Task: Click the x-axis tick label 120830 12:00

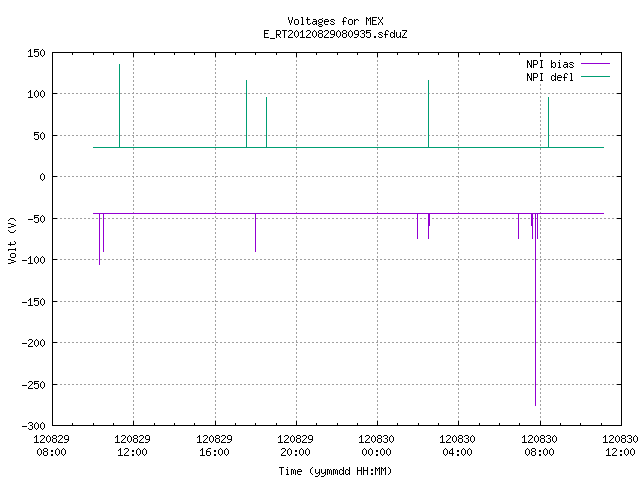Action: [x=620, y=446]
